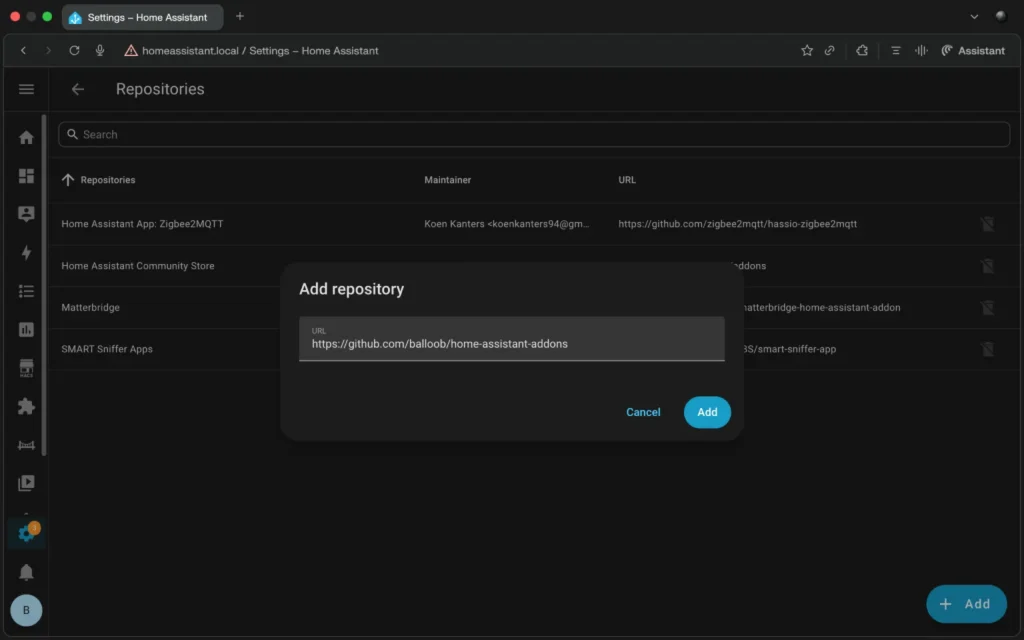1024x640 pixels.
Task: Click the audio waveform icon in toolbar
Action: (x=921, y=50)
